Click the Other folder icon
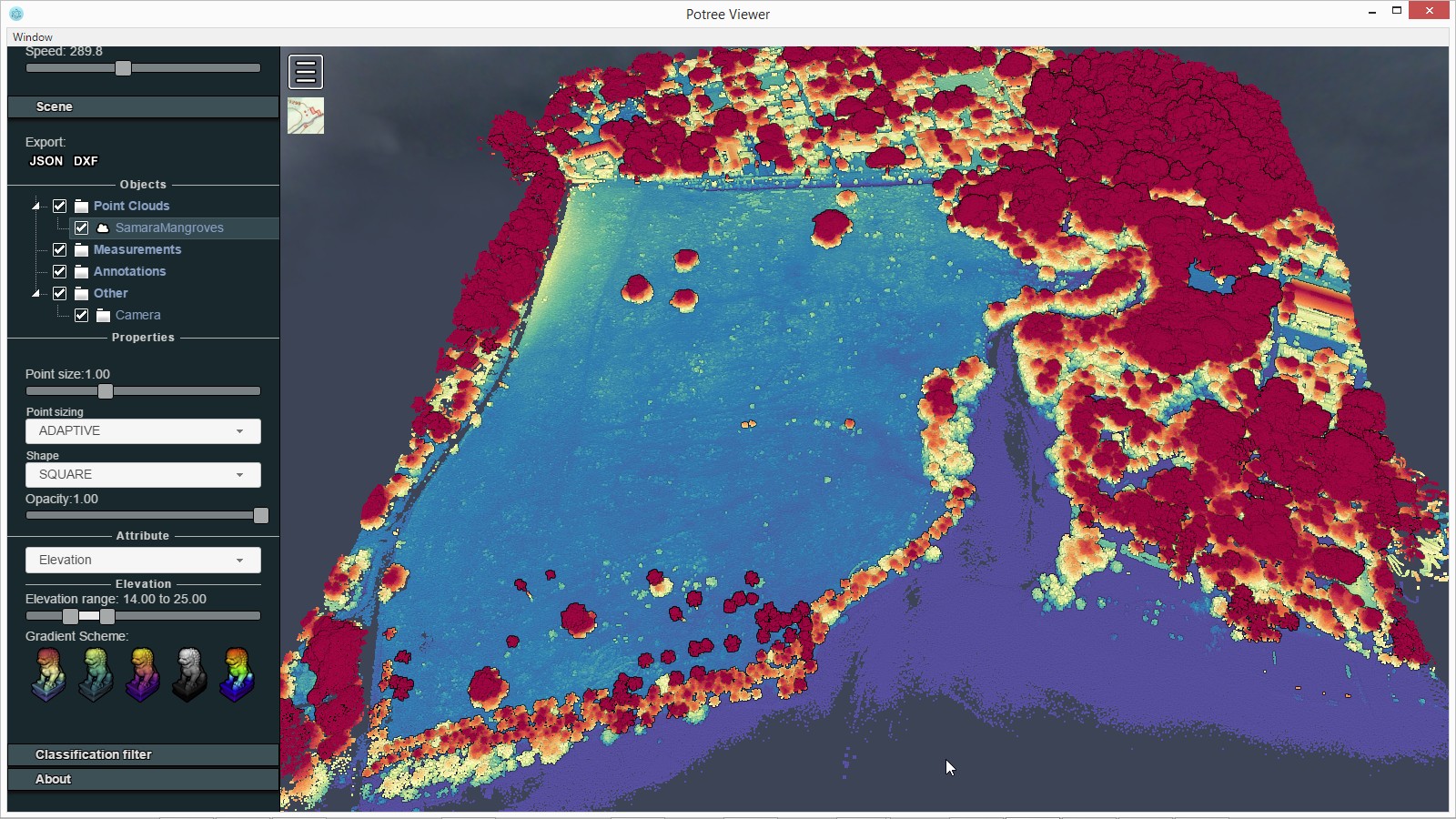Viewport: 1456px width, 819px height. (x=81, y=293)
